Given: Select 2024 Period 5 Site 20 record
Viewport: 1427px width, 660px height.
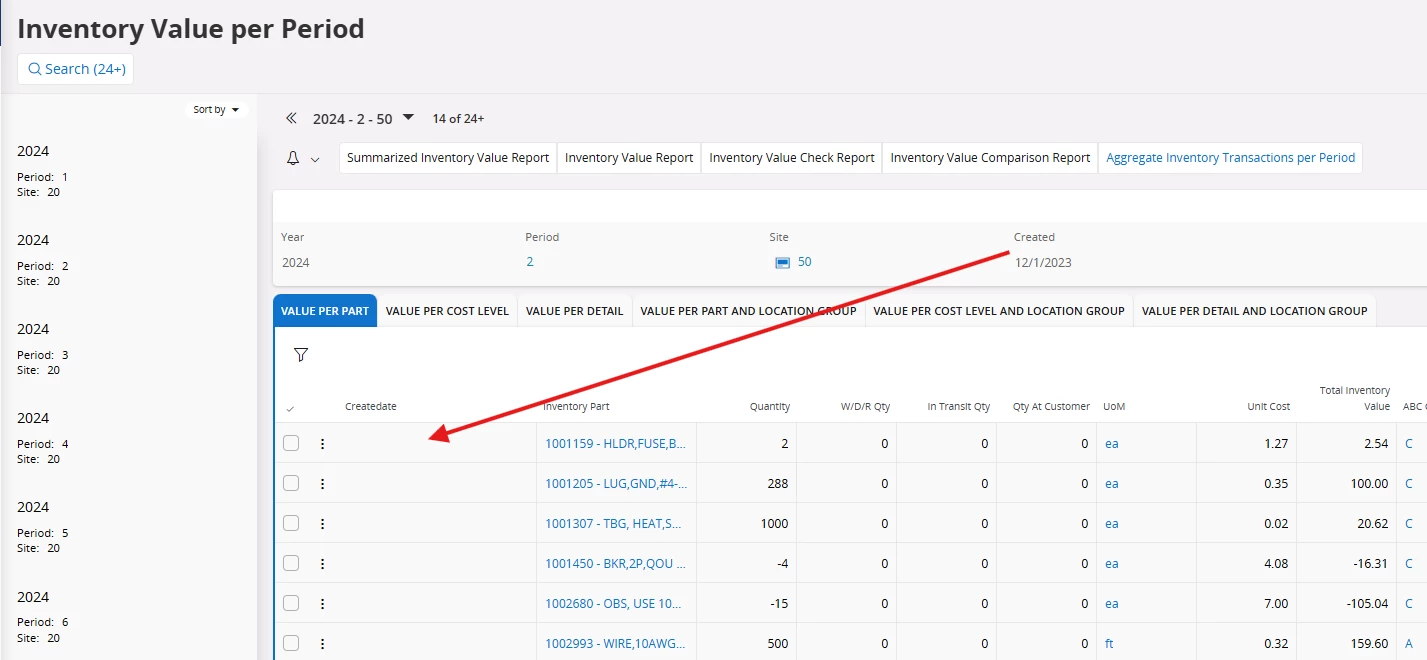Looking at the screenshot, I should (x=128, y=527).
